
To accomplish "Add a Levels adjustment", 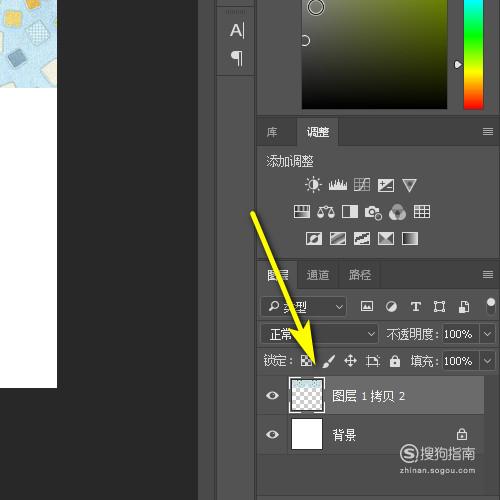I will click(338, 185).
